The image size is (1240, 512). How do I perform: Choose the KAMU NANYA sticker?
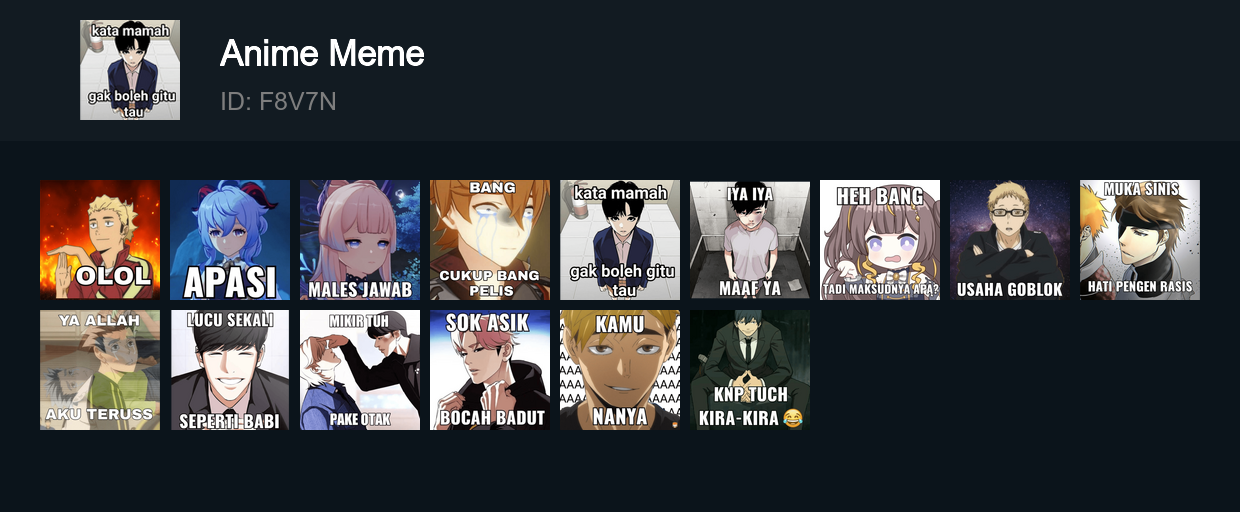(x=620, y=370)
